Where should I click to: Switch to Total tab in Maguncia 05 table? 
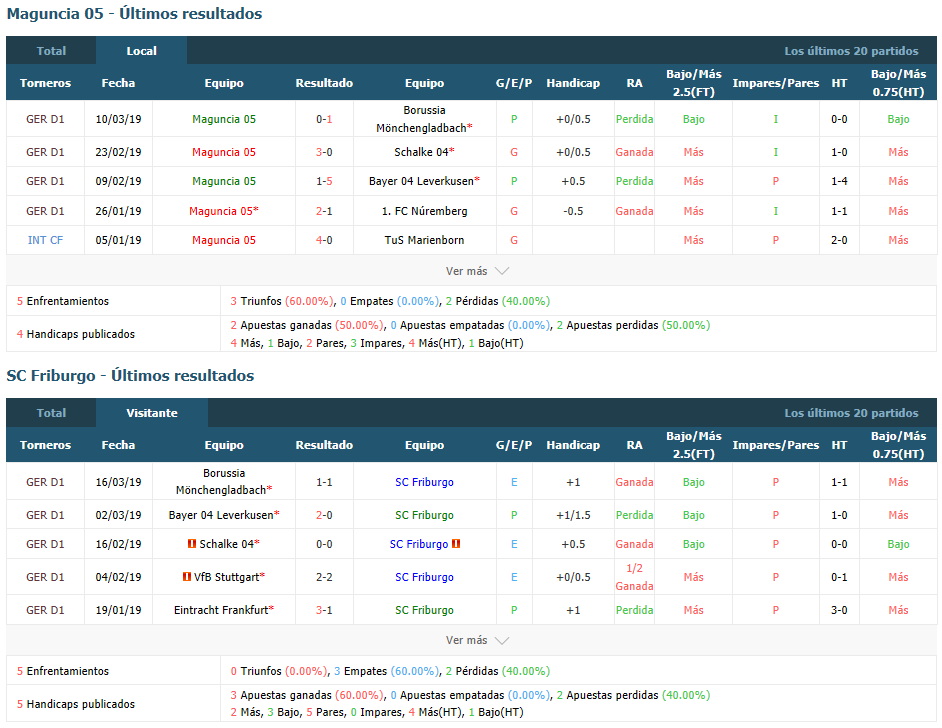coord(51,51)
